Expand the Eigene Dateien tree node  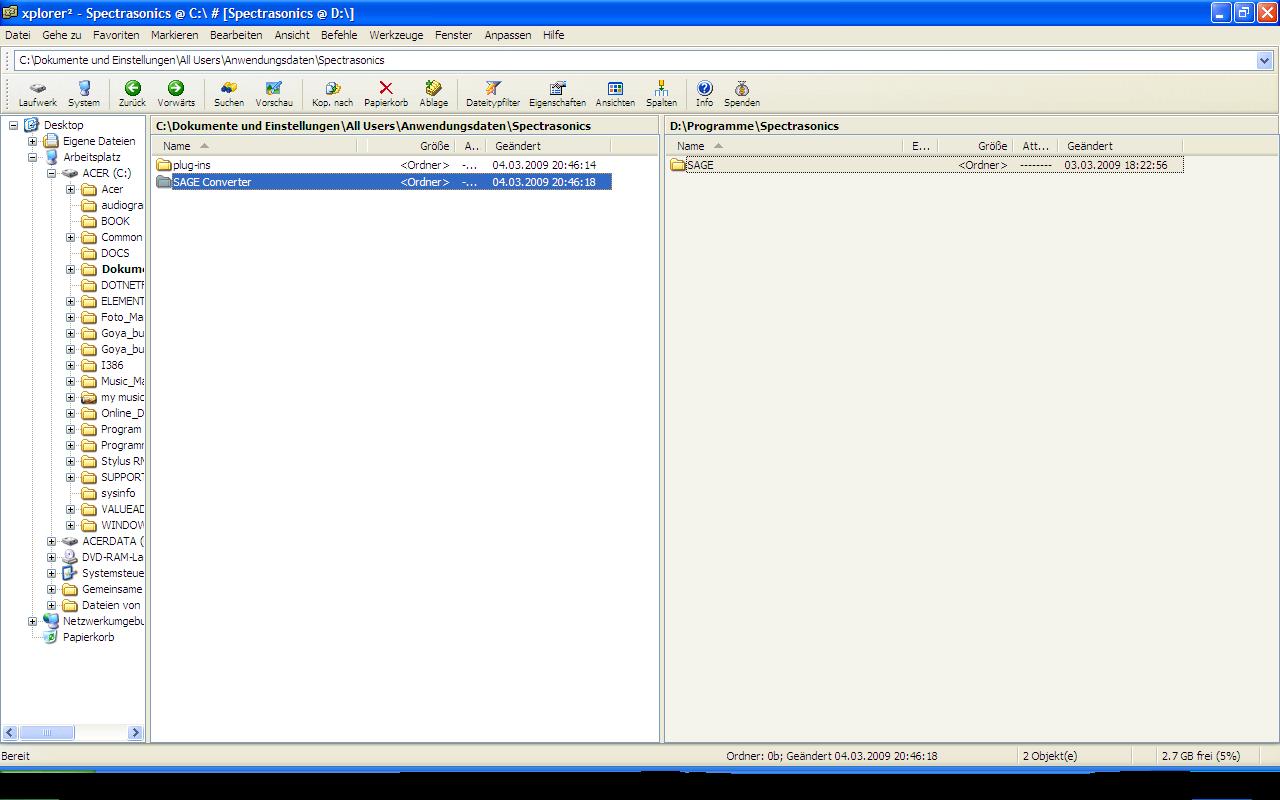[x=32, y=141]
